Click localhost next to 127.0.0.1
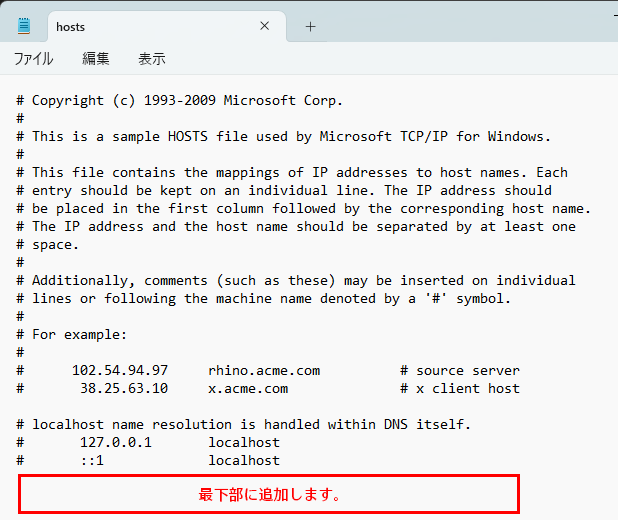618x520 pixels. [244, 442]
